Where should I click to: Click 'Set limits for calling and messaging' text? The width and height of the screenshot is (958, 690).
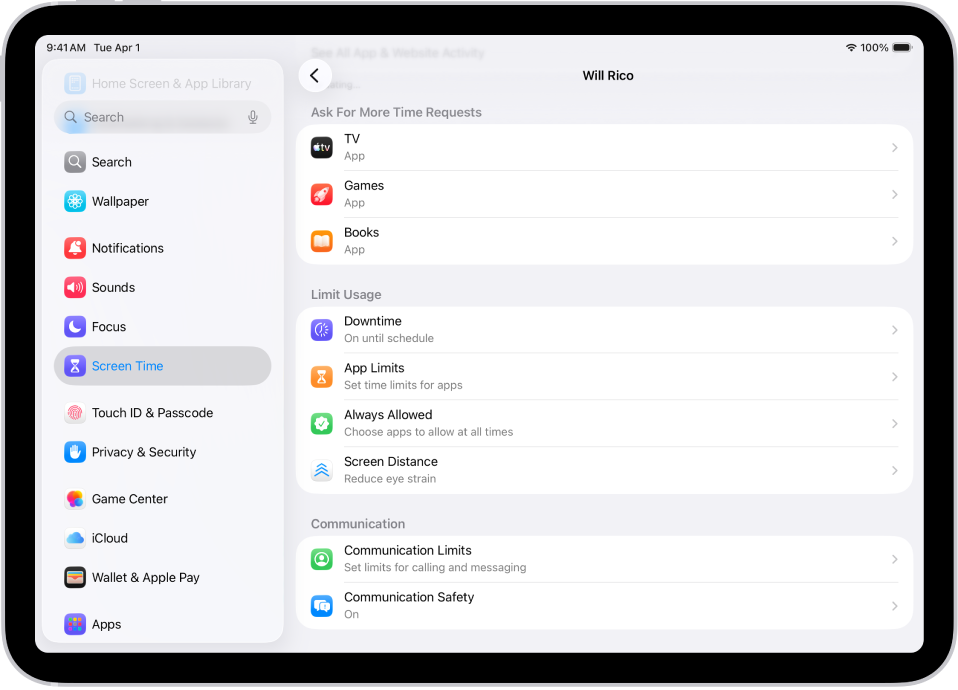click(435, 568)
